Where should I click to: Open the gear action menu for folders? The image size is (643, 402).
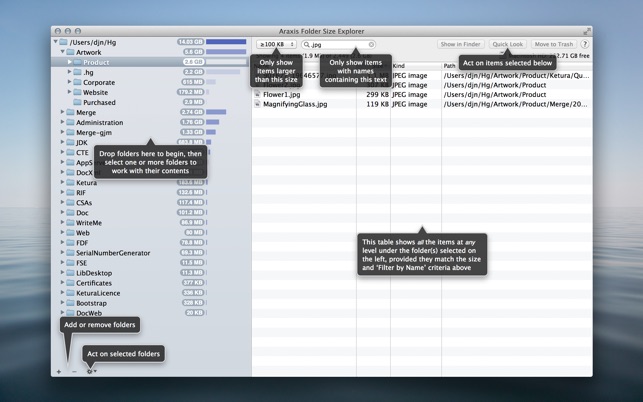(x=91, y=372)
